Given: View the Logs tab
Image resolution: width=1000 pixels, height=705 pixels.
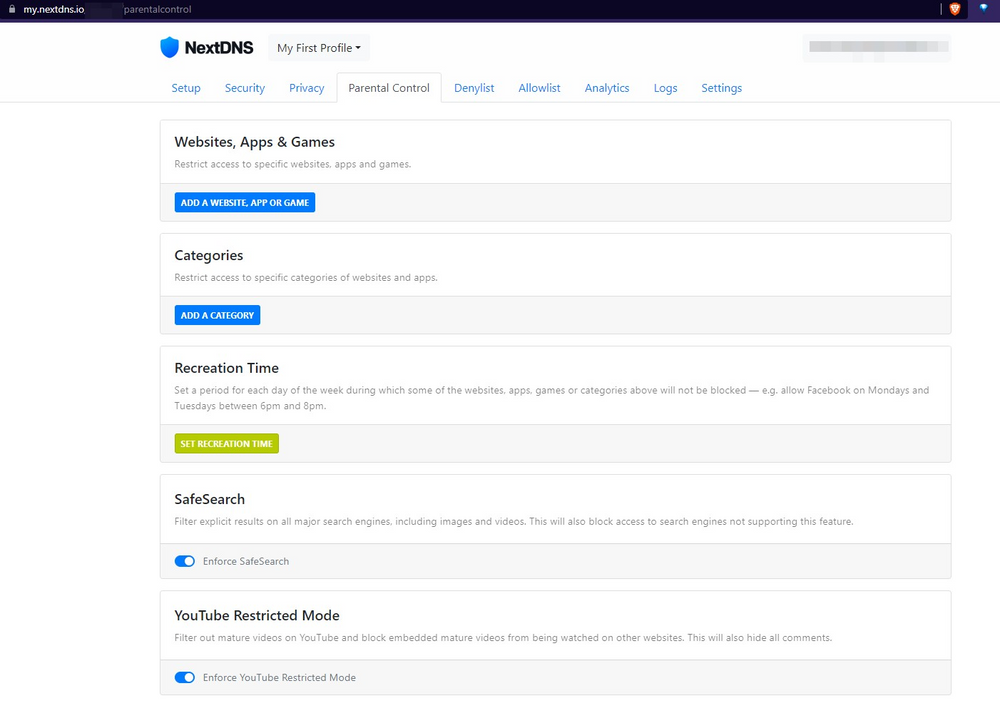Looking at the screenshot, I should [665, 88].
